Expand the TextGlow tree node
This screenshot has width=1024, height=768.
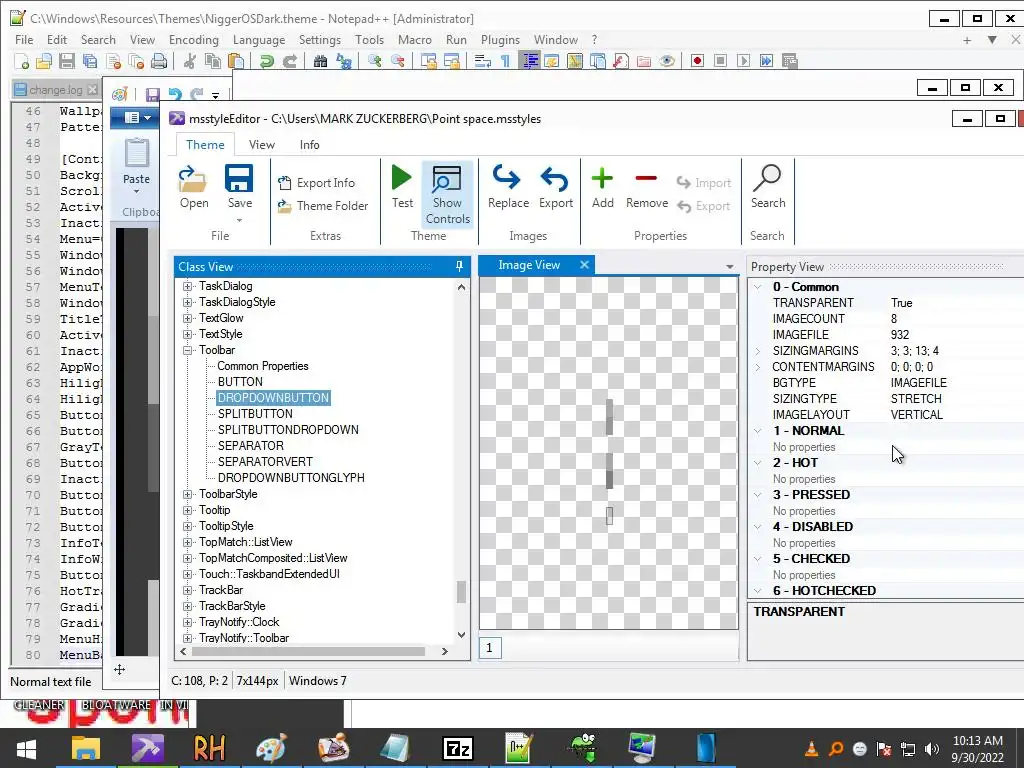pyautogui.click(x=187, y=318)
